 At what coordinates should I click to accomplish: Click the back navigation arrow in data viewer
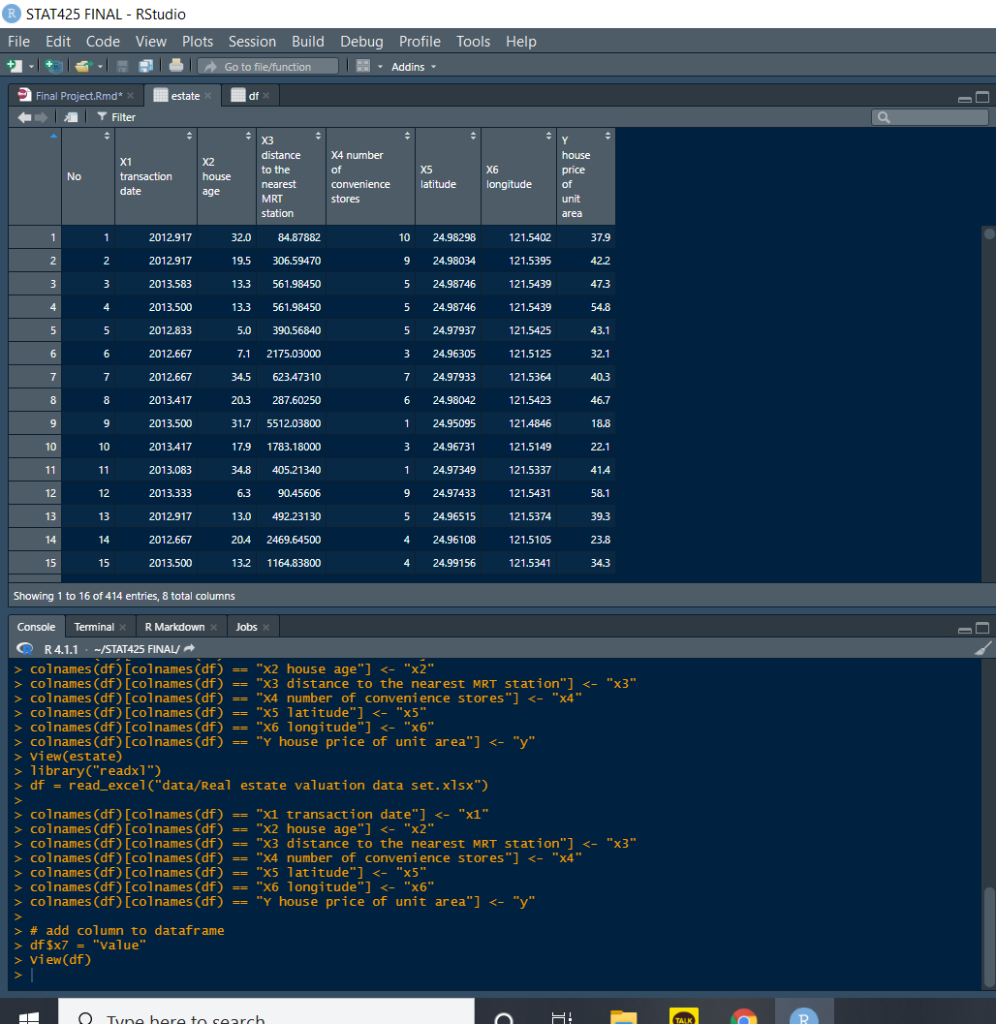(x=24, y=117)
